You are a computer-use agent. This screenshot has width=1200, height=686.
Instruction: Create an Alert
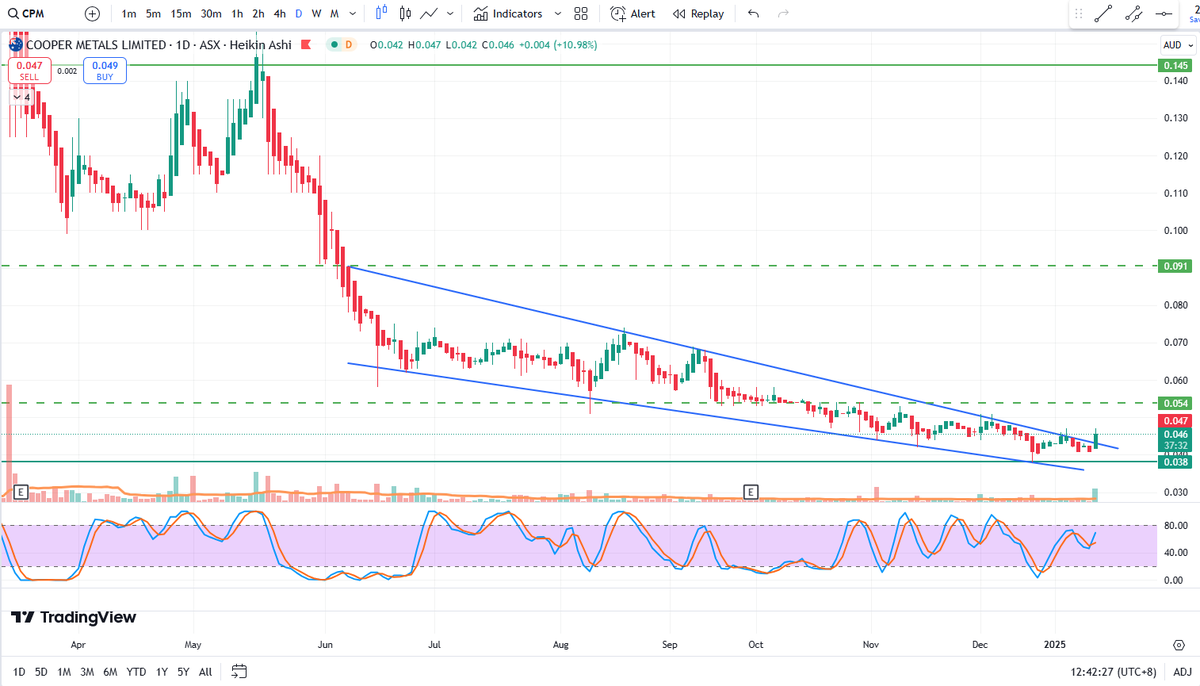[x=633, y=14]
